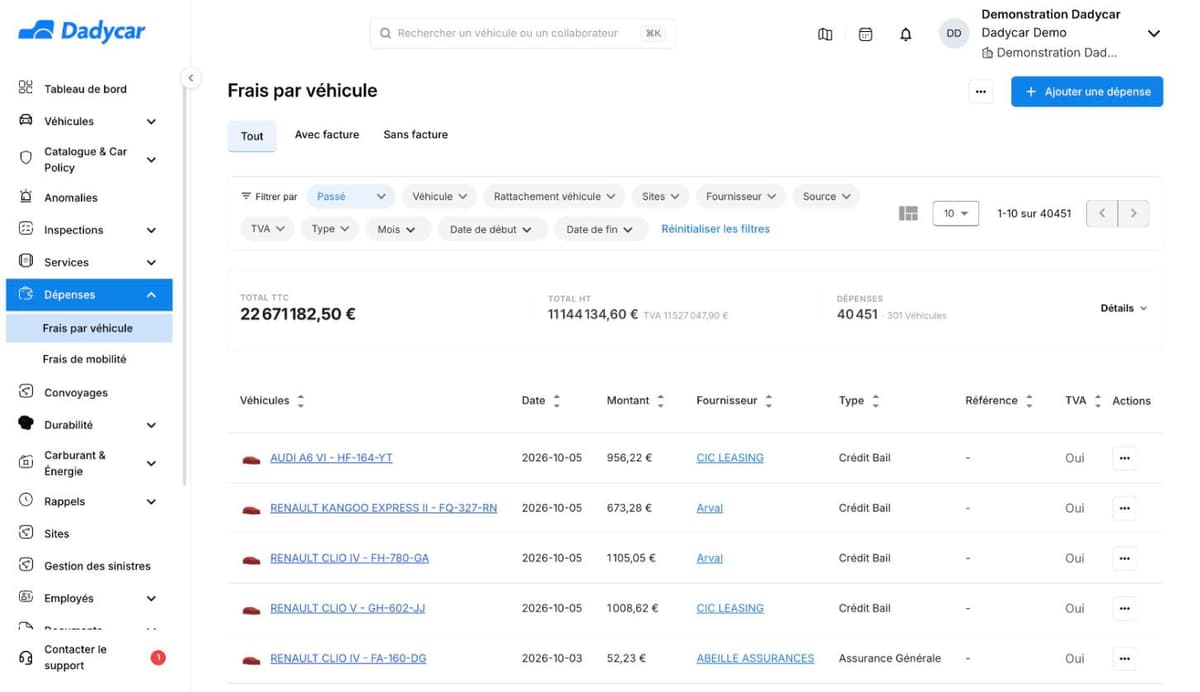Switch to Avec facture tab
Screen dimensions: 1200x692
327,135
